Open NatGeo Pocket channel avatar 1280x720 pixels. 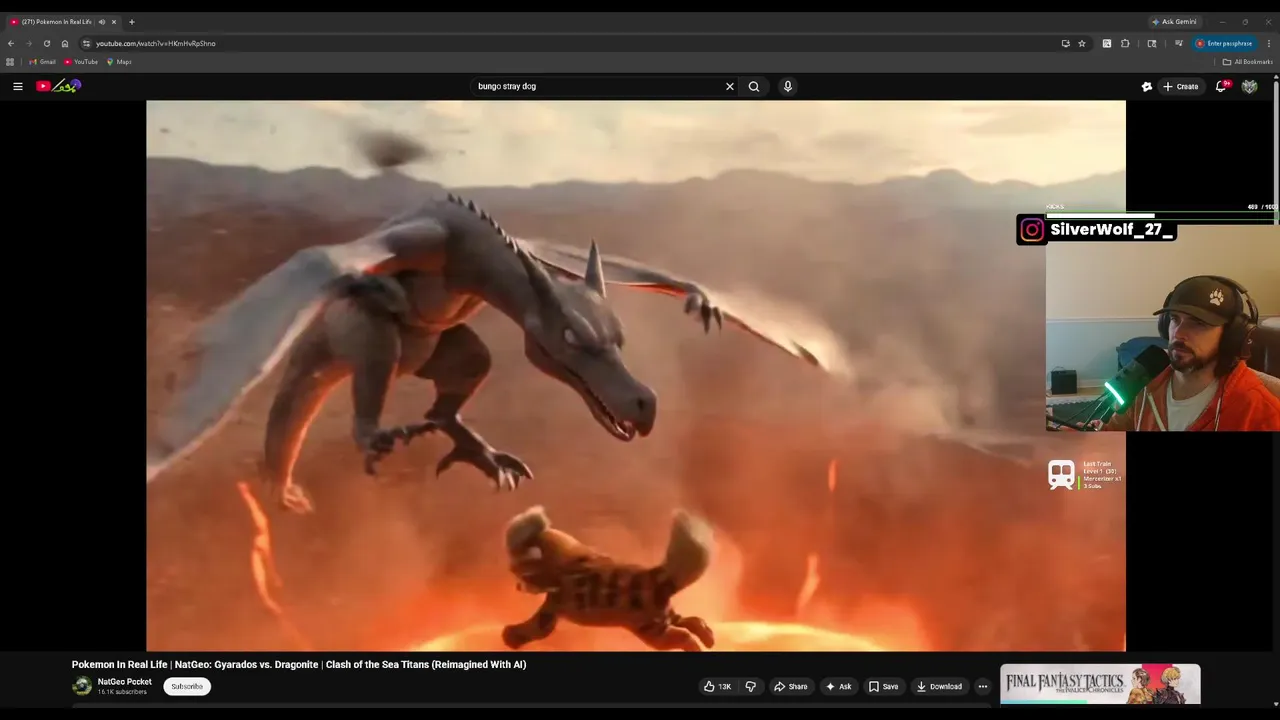82,686
